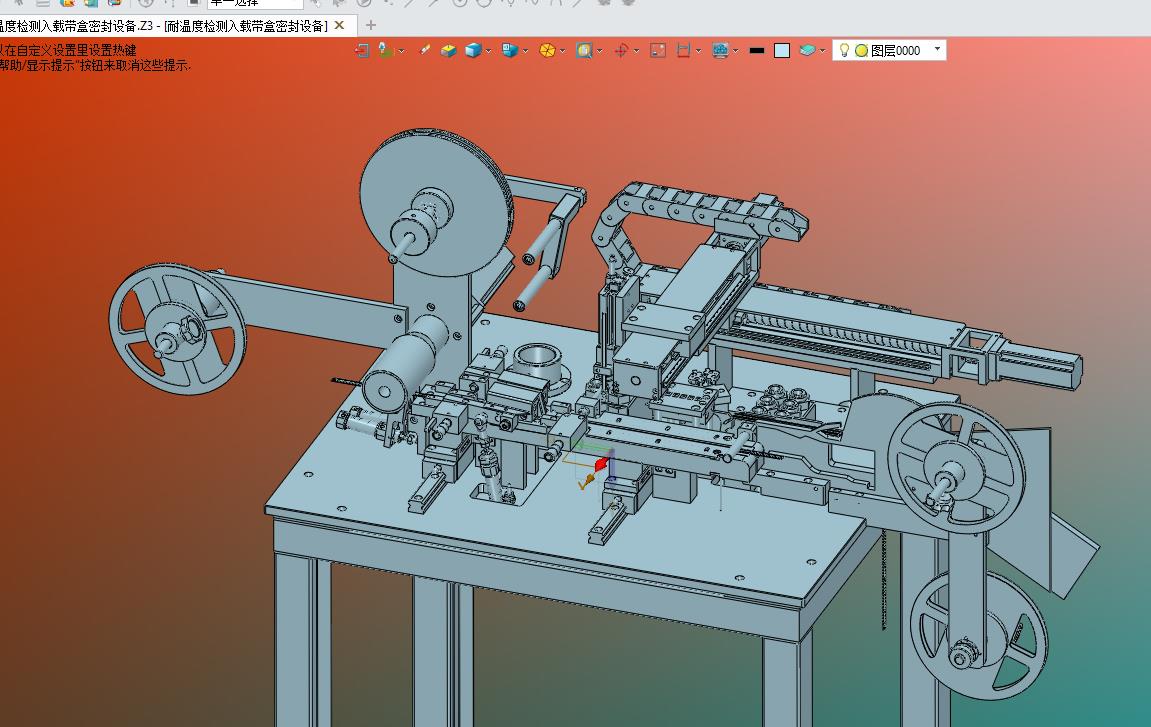Image resolution: width=1151 pixels, height=727 pixels.
Task: Open dropdown arrow beside green base icon
Action: [x=402, y=51]
